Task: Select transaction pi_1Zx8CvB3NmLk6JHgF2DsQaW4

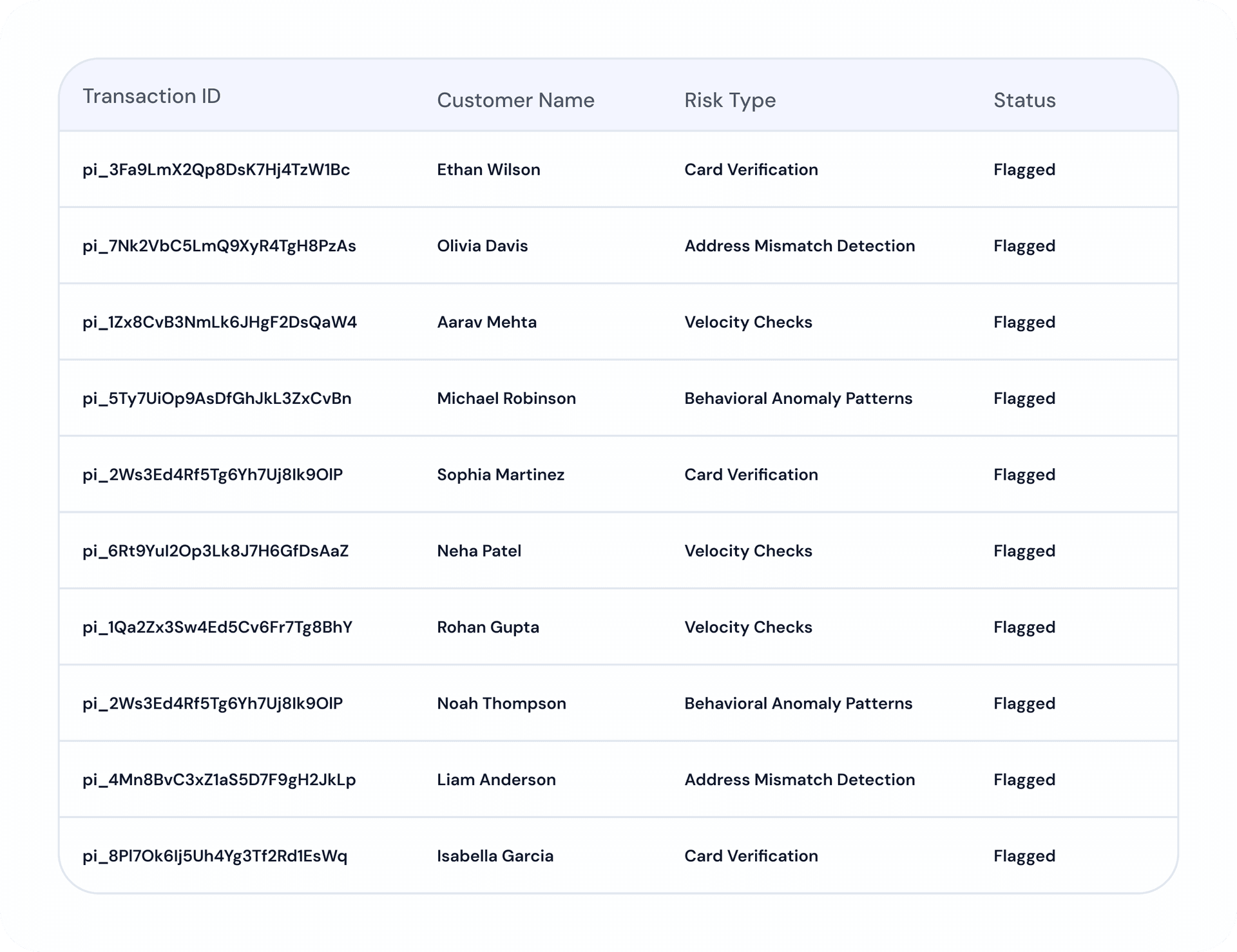Action: (220, 322)
